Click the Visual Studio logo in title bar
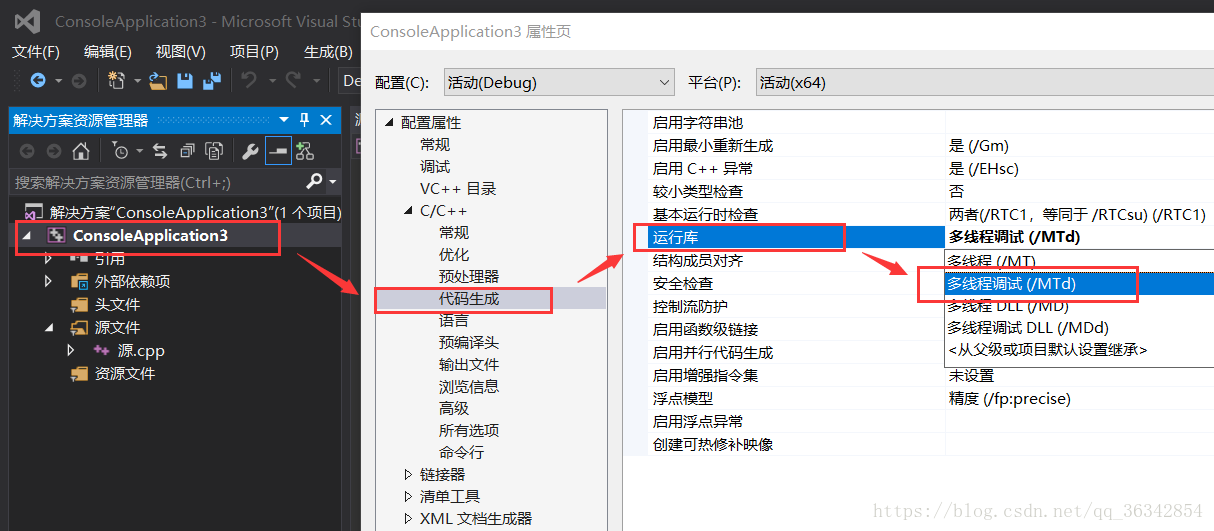 click(28, 21)
